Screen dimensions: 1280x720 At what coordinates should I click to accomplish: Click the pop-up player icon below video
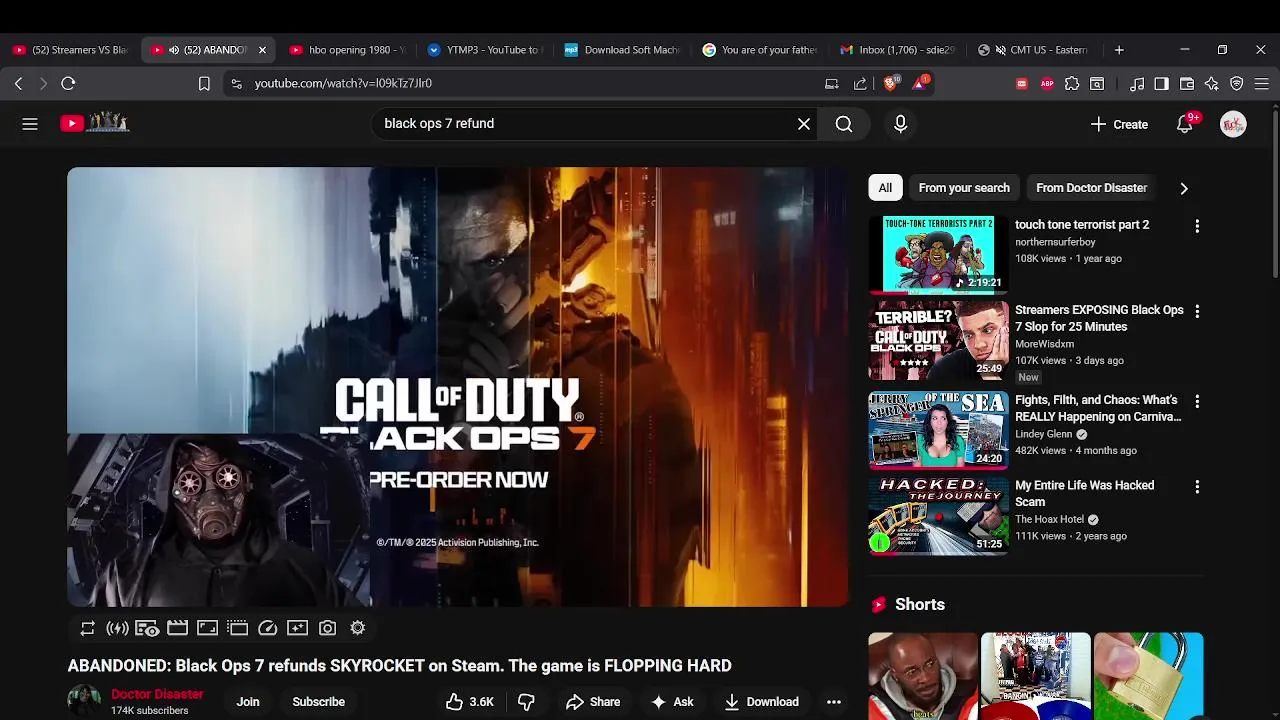pos(237,628)
